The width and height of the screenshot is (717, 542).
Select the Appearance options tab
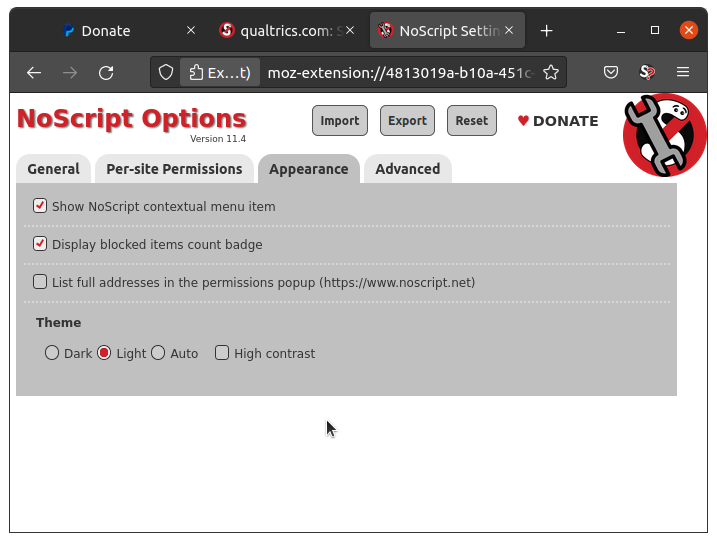(x=309, y=169)
